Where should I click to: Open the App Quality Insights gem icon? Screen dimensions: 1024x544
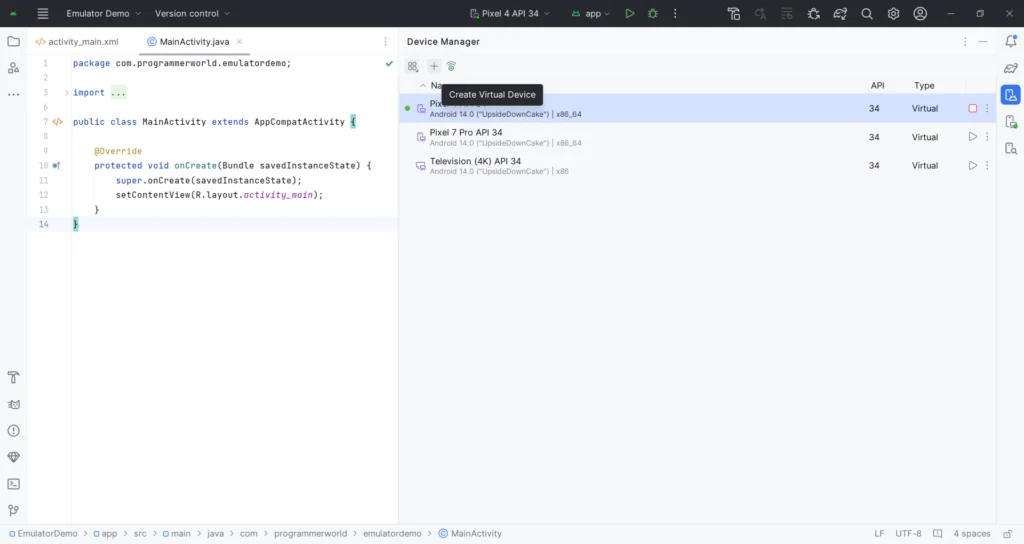pos(13,457)
